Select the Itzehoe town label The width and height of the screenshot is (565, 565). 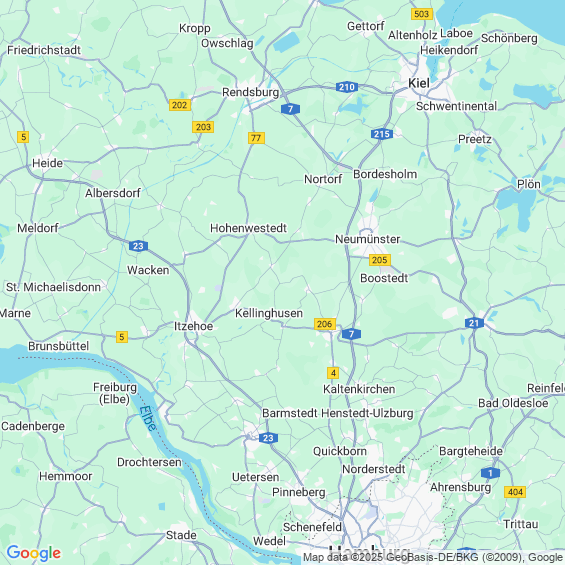(x=193, y=326)
